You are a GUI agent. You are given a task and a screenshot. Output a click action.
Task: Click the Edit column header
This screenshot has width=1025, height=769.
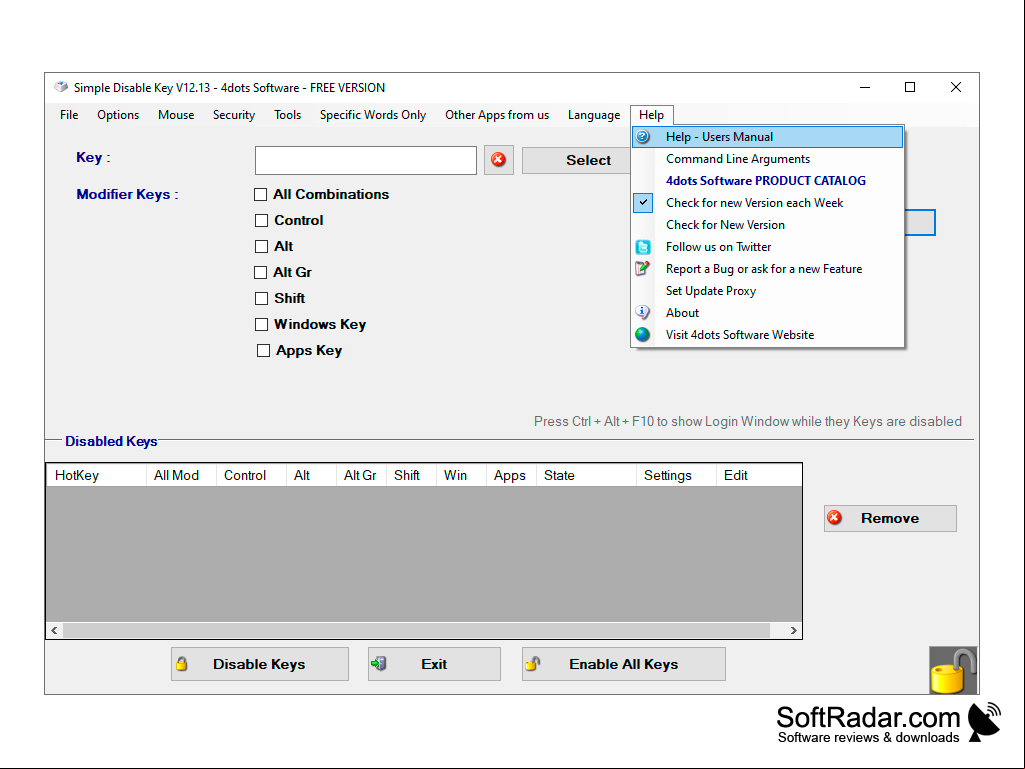click(759, 475)
